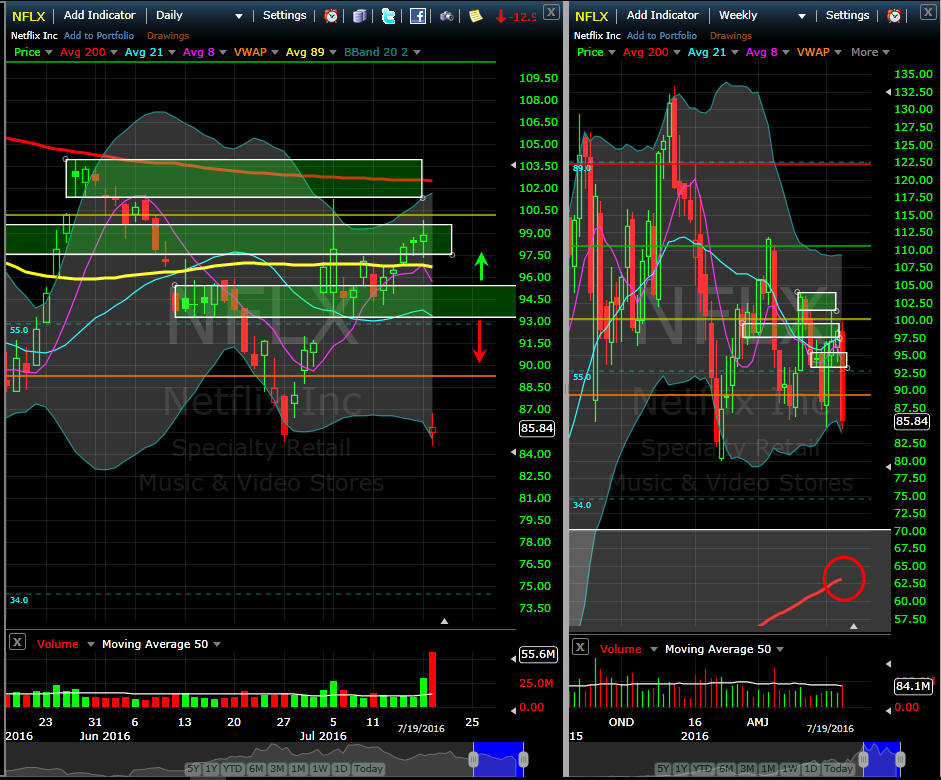Click Add to Portfolio link on Daily chart
941x780 pixels.
coord(99,35)
